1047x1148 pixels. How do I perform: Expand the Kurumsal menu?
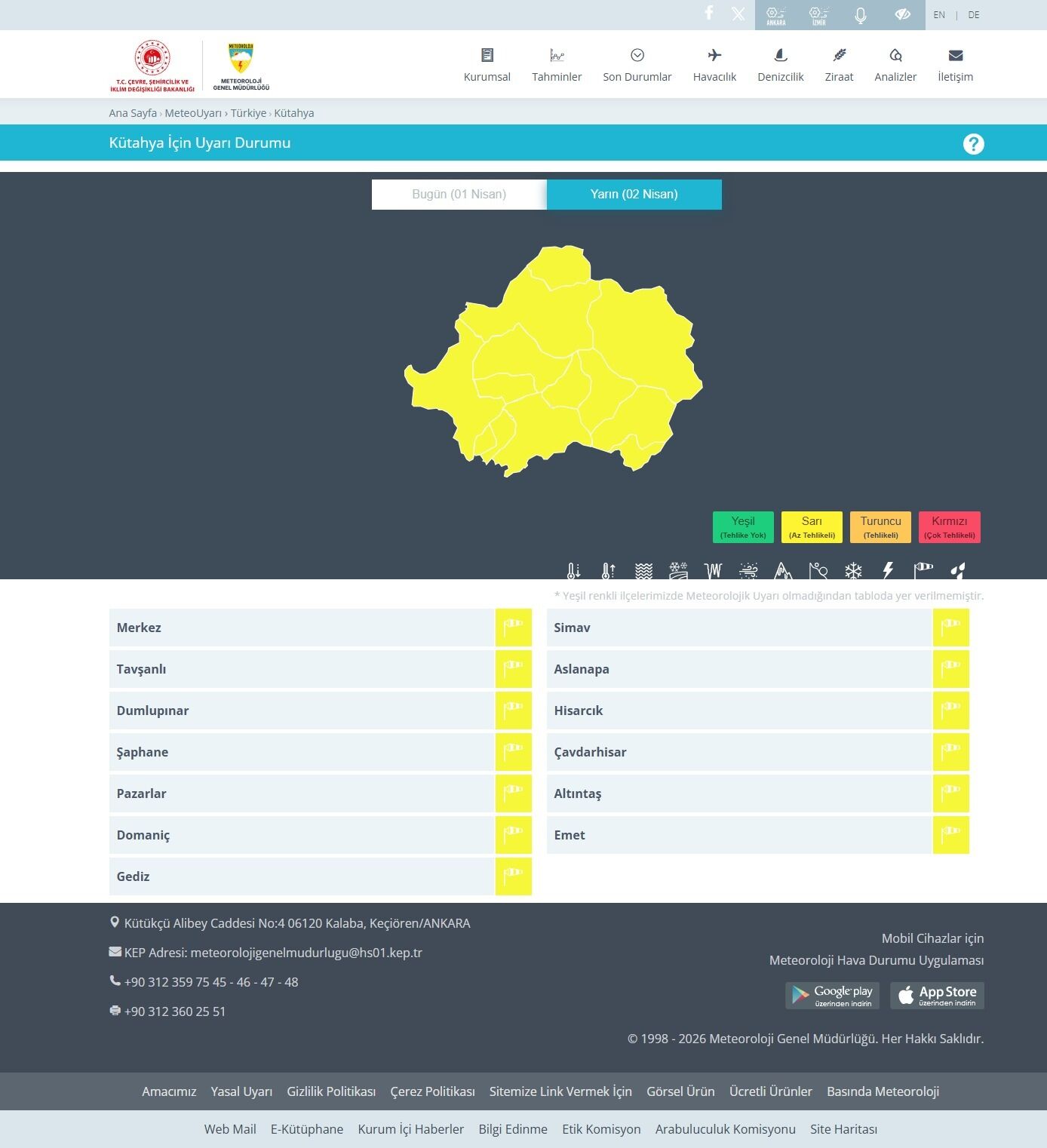[487, 65]
